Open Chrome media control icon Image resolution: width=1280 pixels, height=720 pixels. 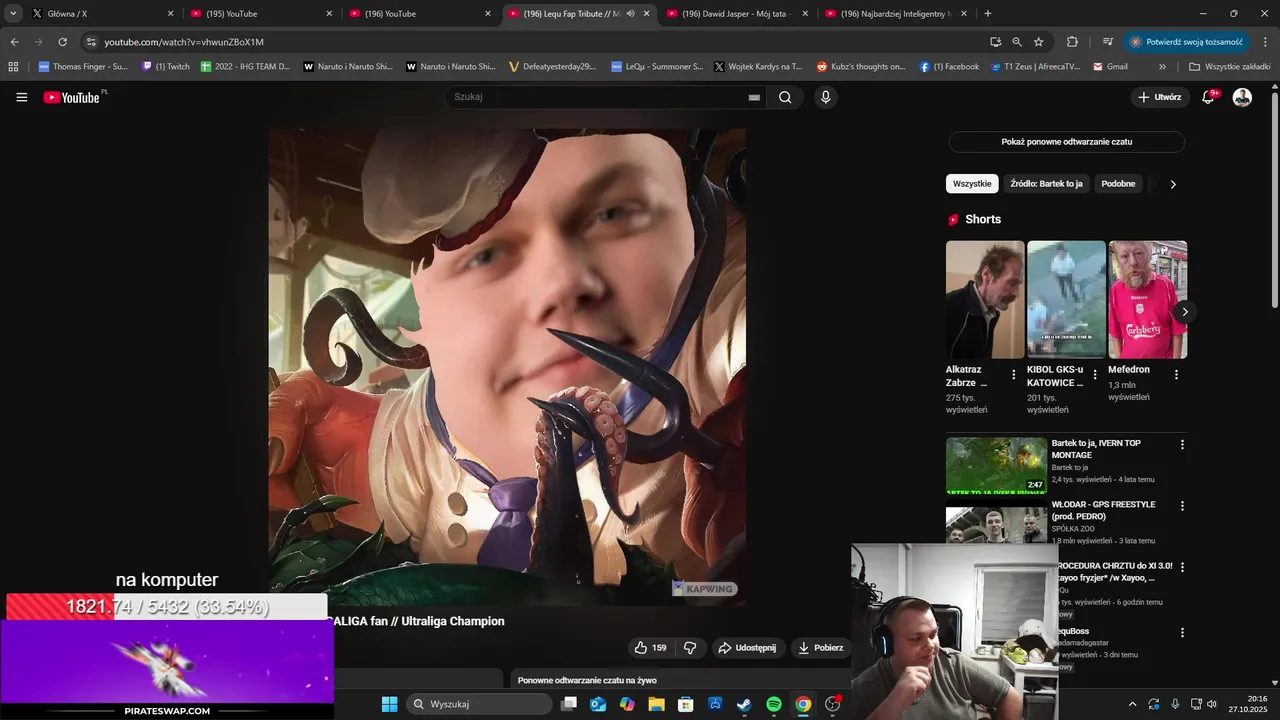pyautogui.click(x=1108, y=42)
